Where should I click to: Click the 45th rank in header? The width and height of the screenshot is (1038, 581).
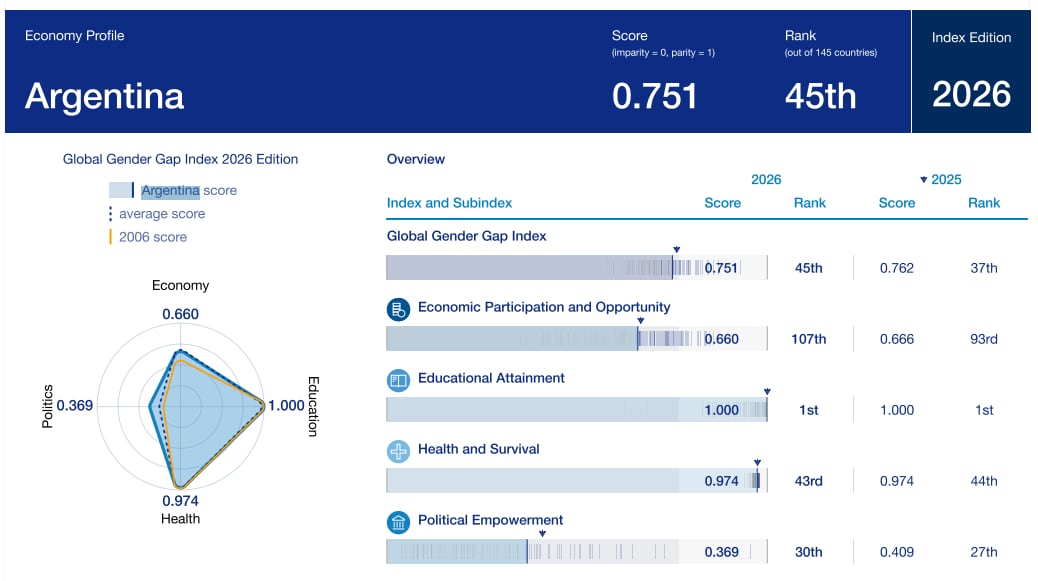pos(820,96)
